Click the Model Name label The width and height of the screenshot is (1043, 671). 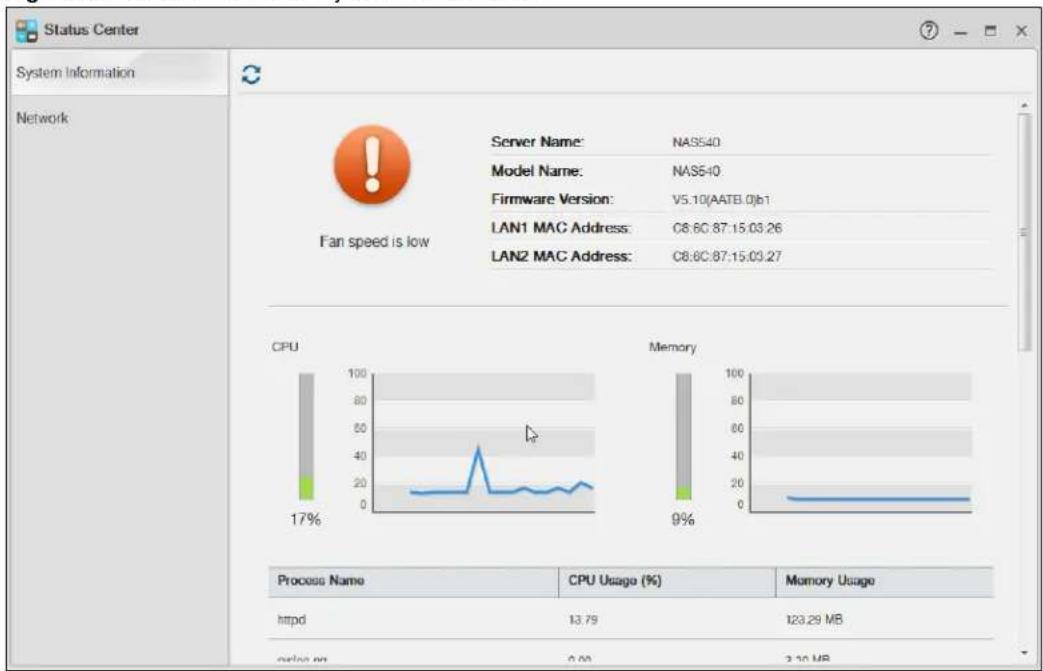click(x=537, y=171)
